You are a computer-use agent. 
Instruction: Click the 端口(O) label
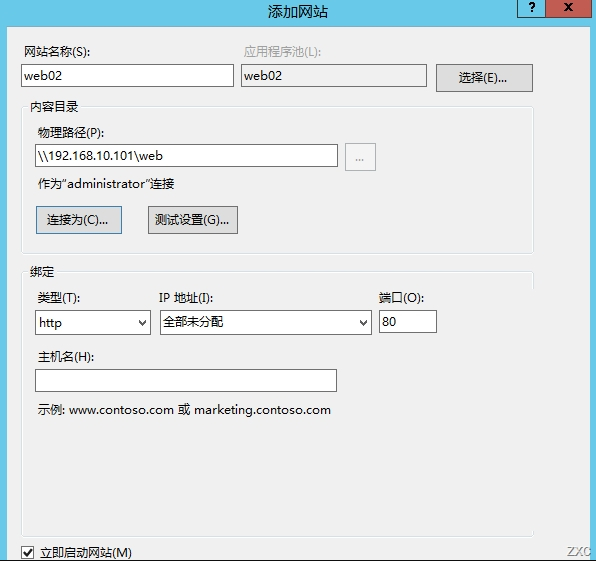tap(401, 298)
